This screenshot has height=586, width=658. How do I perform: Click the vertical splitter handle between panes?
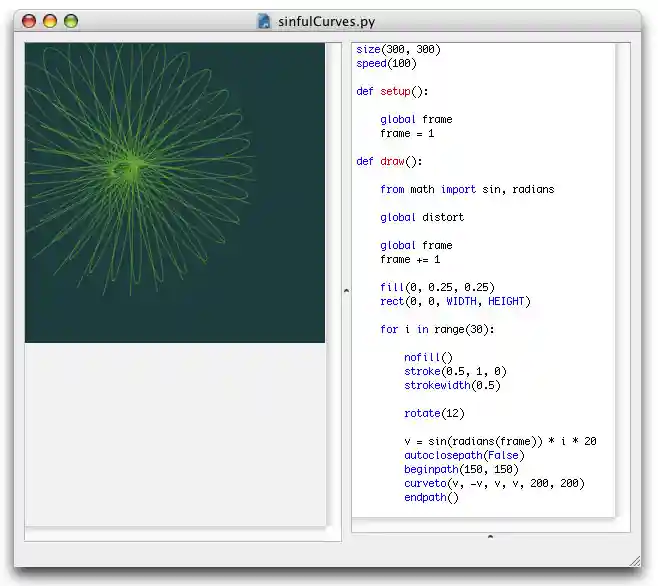(x=346, y=290)
